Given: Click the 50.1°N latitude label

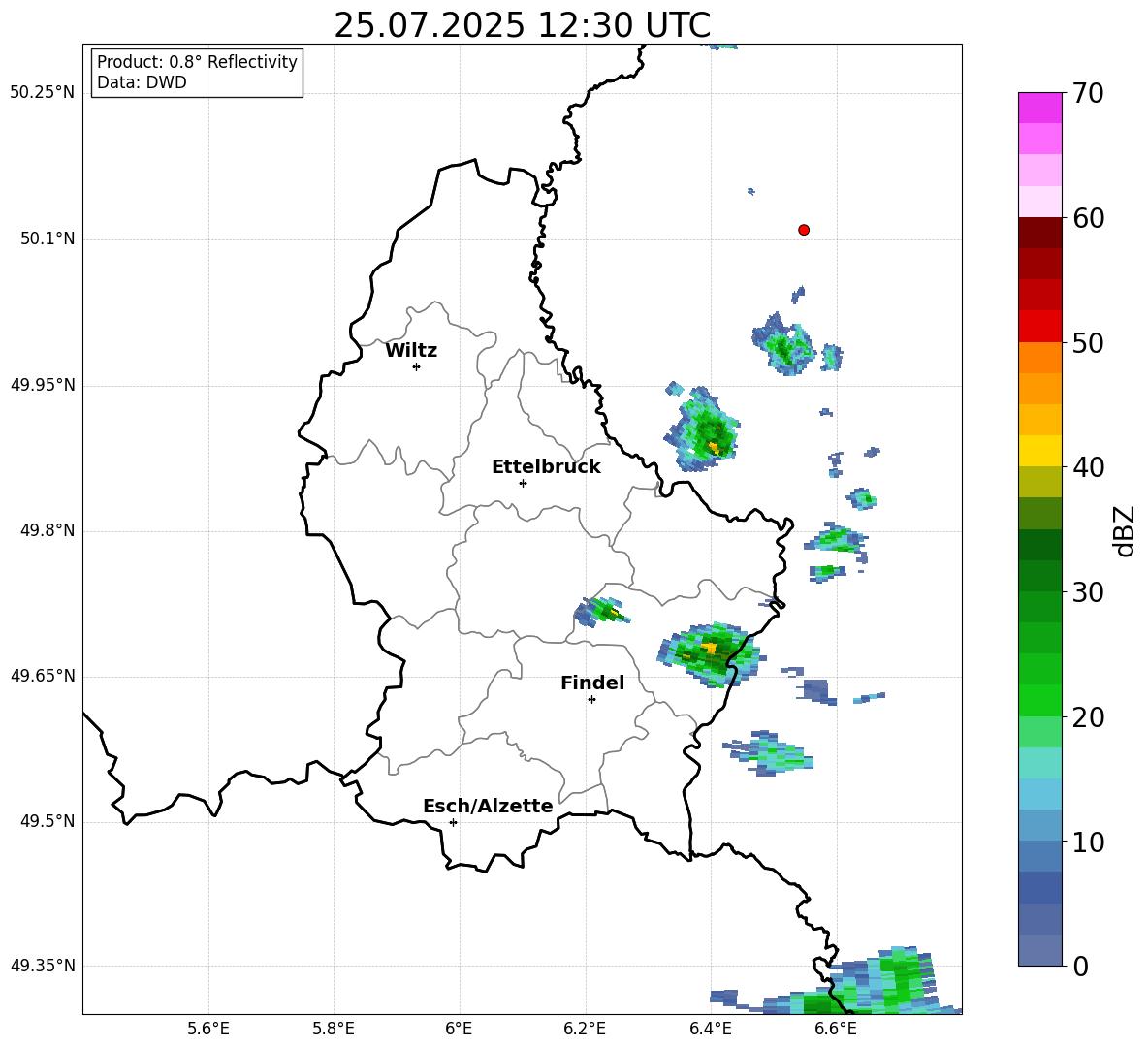Looking at the screenshot, I should click(x=48, y=238).
